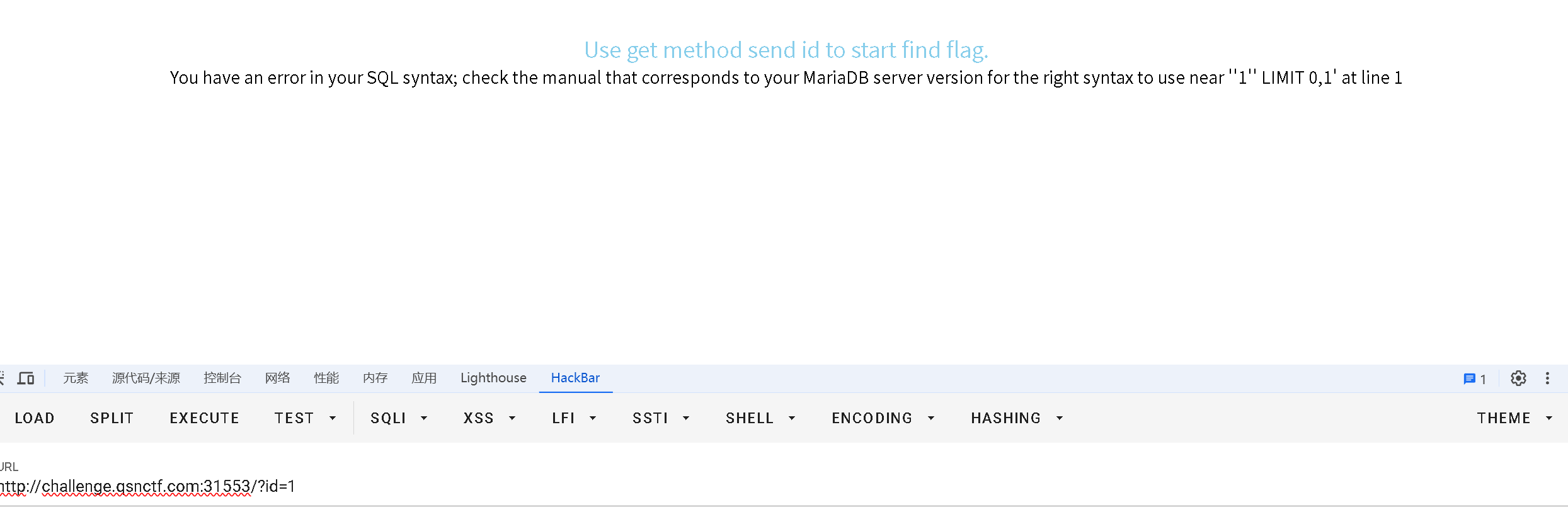Show the console messages badge
This screenshot has width=1568, height=529.
tap(1475, 378)
